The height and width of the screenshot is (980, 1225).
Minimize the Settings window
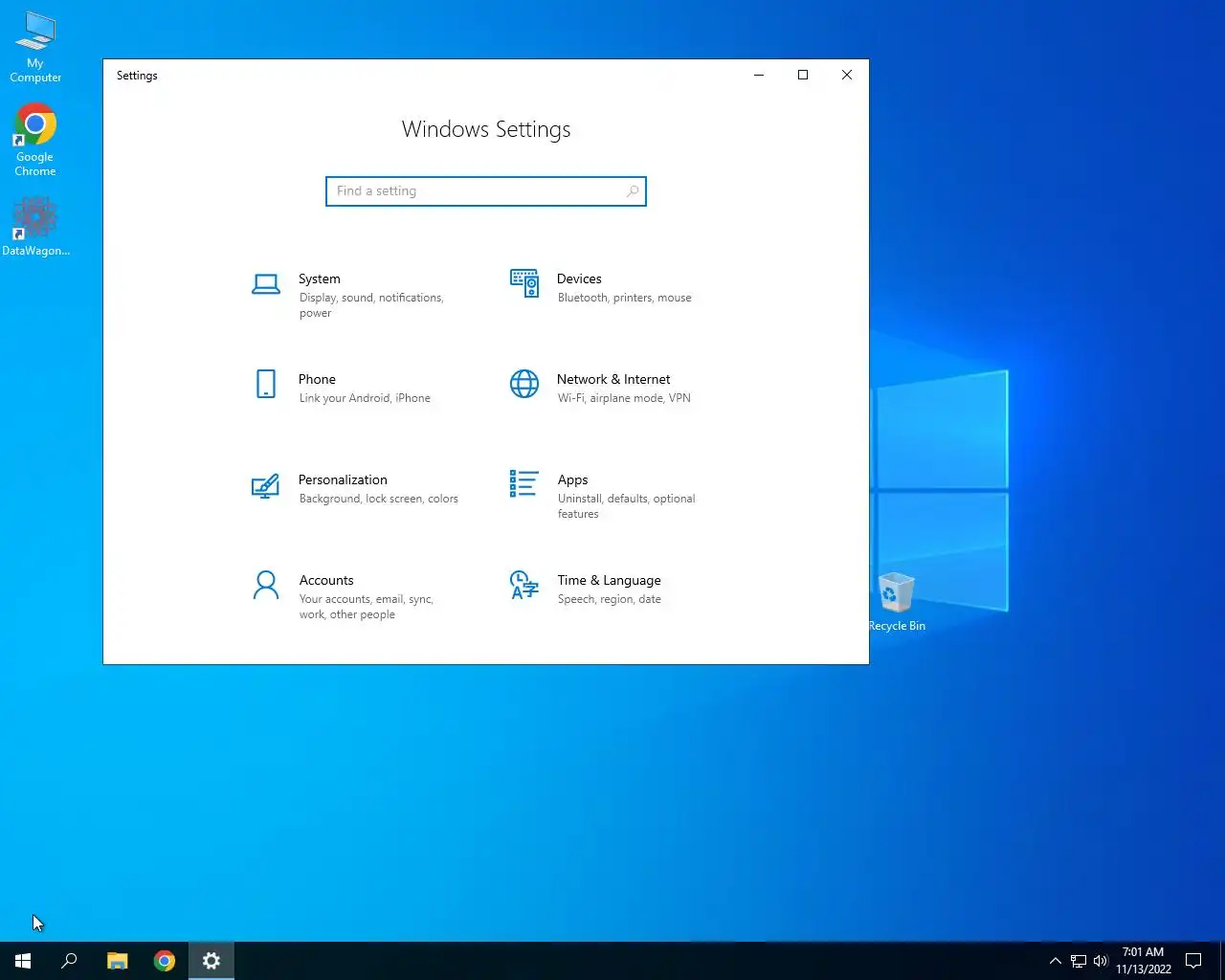pyautogui.click(x=759, y=75)
